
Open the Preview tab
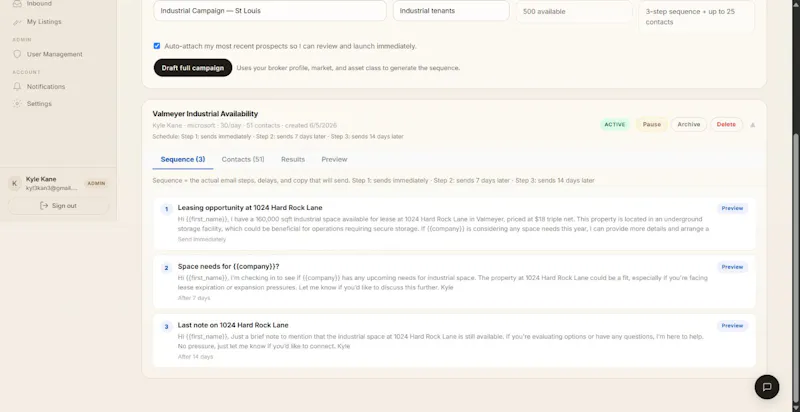click(334, 160)
